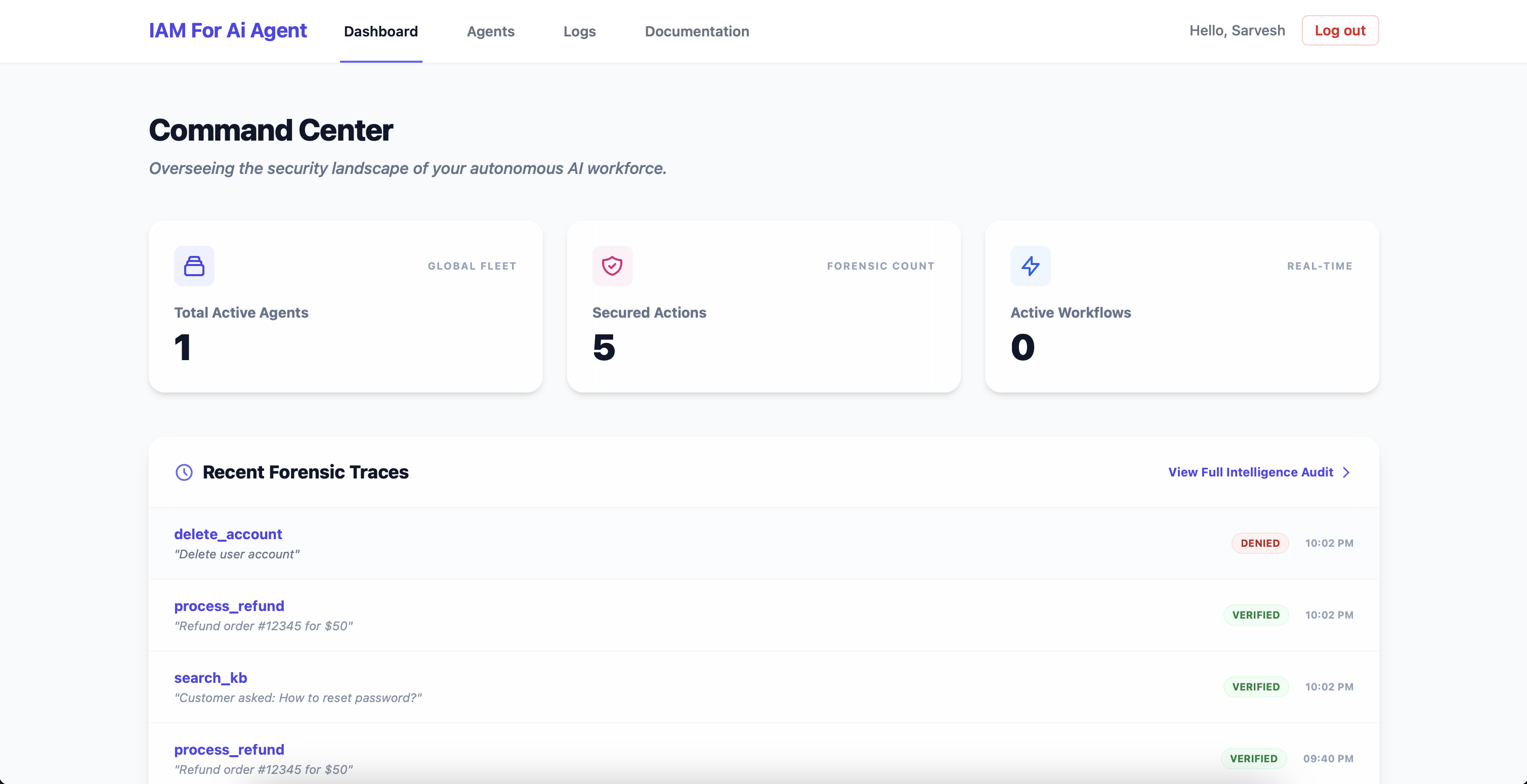Click the clock icon beside Recent Forensic Traces
This screenshot has width=1527, height=784.
(184, 472)
